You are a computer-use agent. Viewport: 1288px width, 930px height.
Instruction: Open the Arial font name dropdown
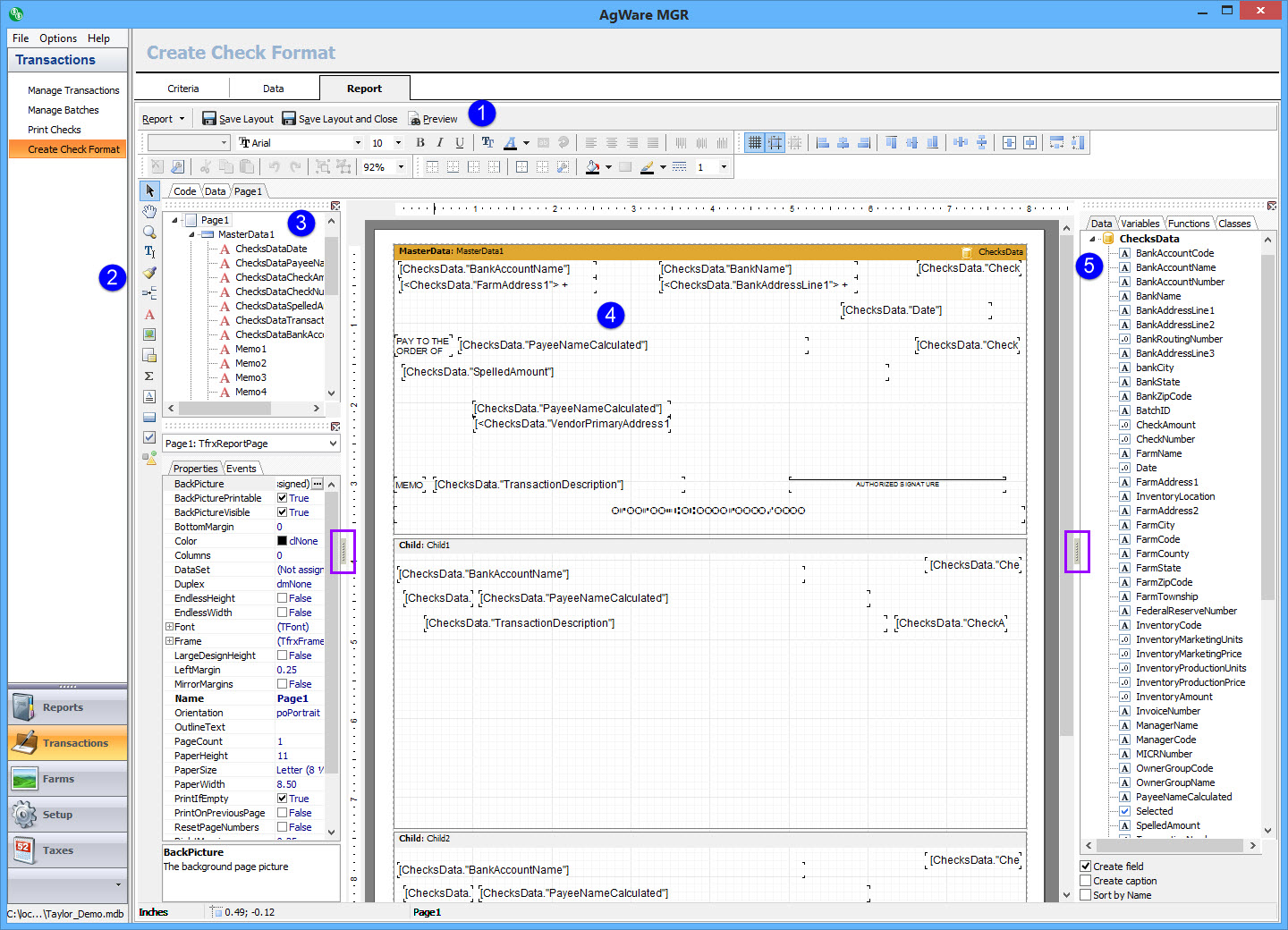(x=358, y=143)
